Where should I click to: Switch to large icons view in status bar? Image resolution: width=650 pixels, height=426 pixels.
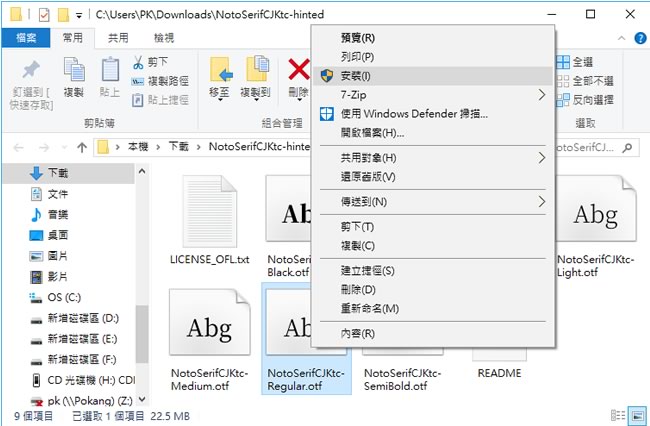point(636,415)
